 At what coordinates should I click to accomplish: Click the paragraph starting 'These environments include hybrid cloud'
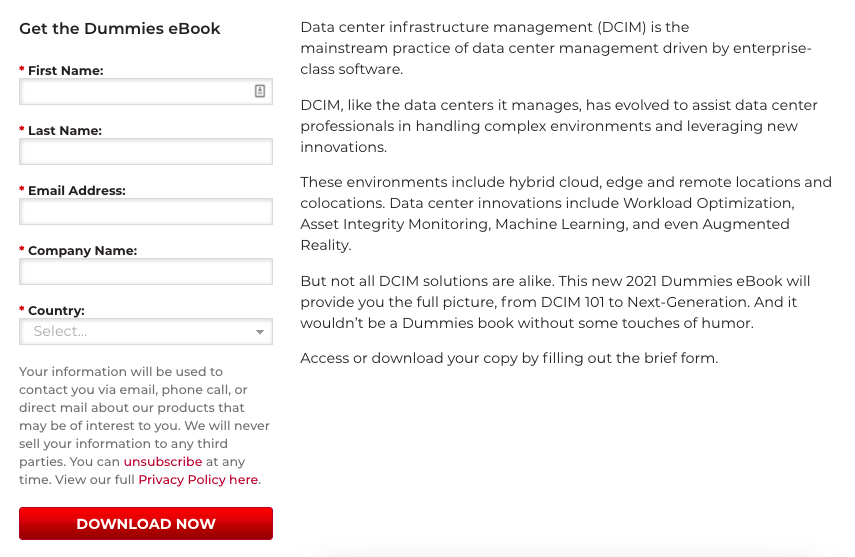pos(566,213)
